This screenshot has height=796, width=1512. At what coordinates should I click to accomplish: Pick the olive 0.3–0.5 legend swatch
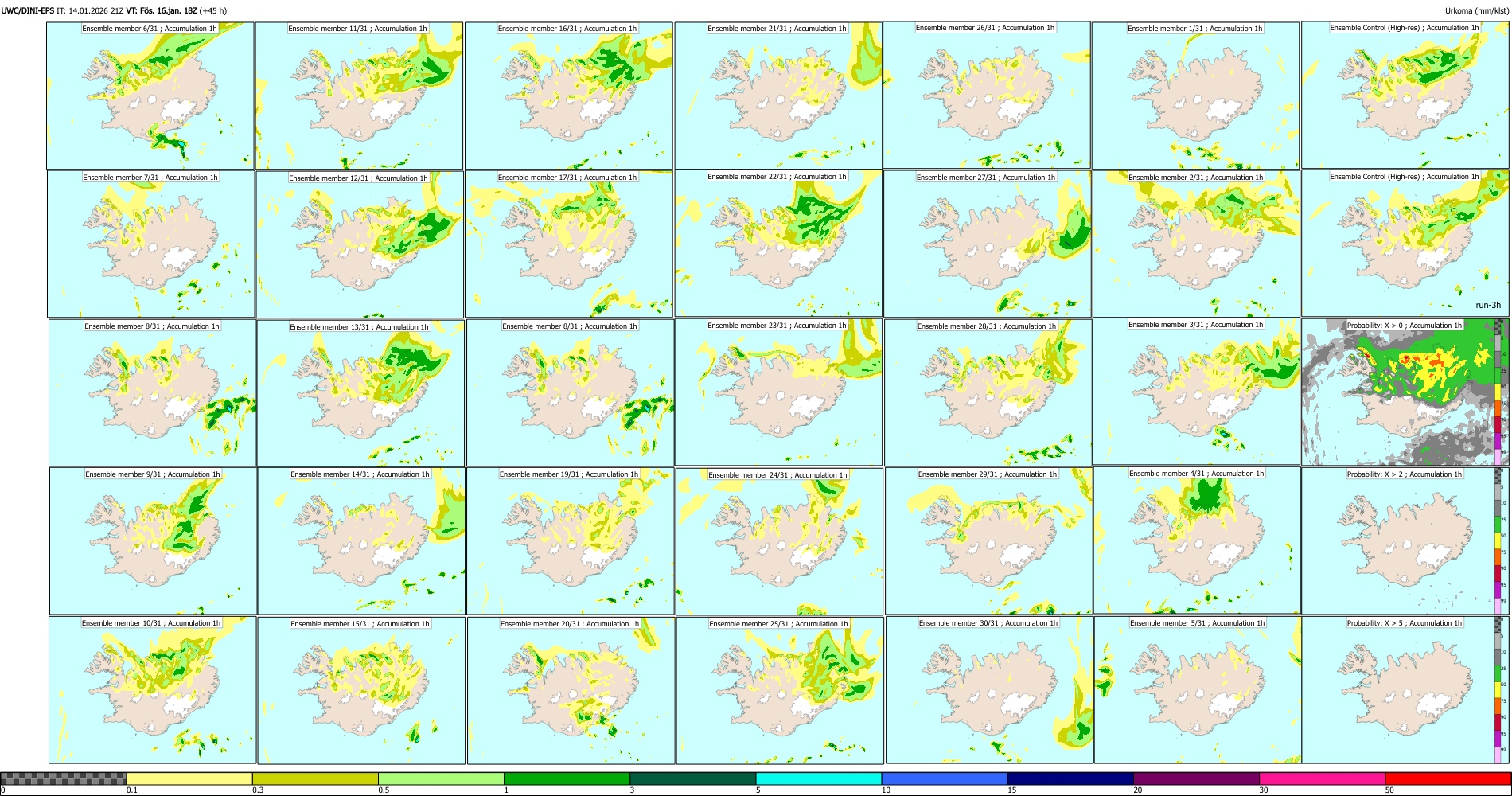tap(315, 778)
